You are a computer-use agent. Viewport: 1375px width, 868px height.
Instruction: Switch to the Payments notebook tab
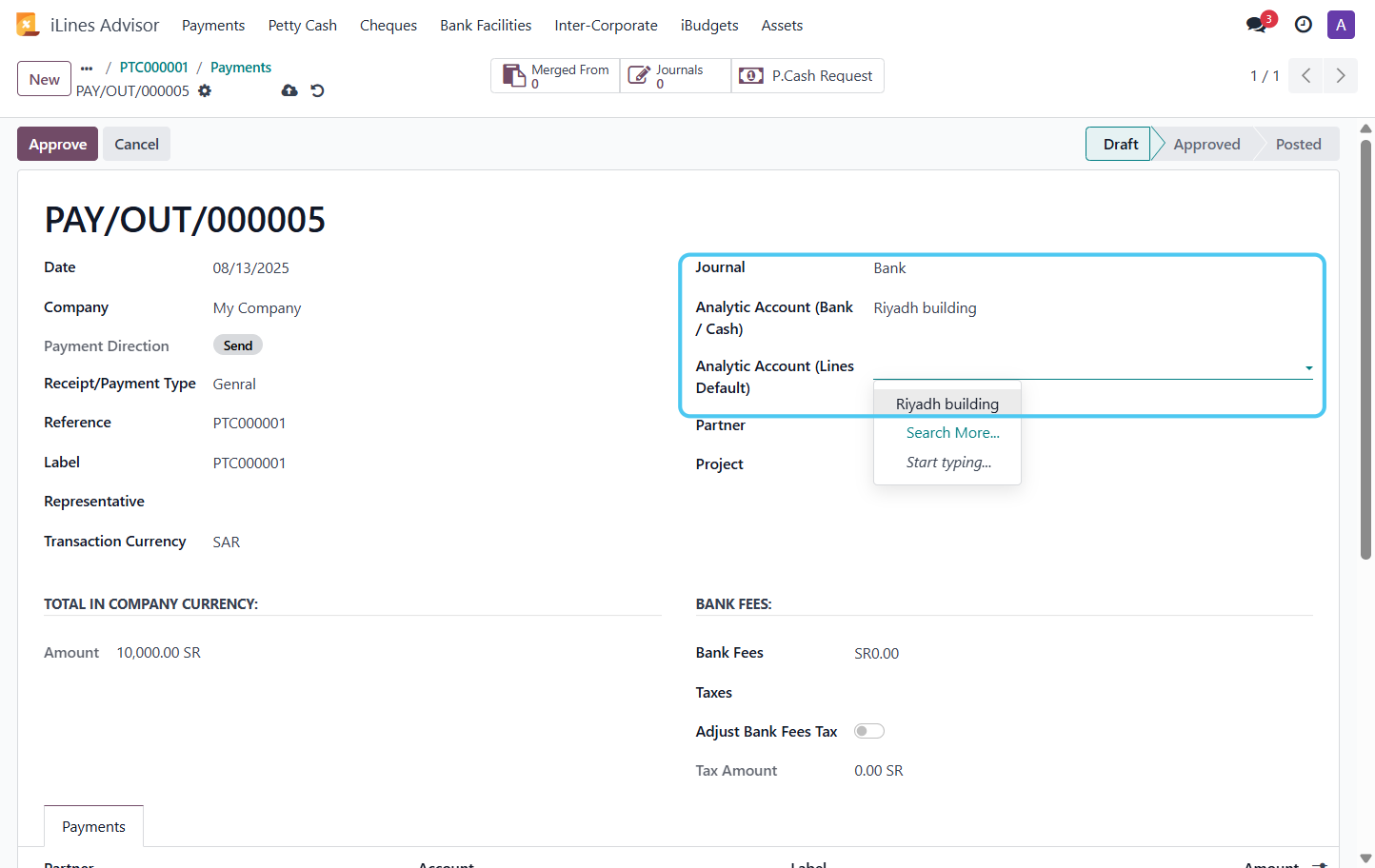coord(93,826)
